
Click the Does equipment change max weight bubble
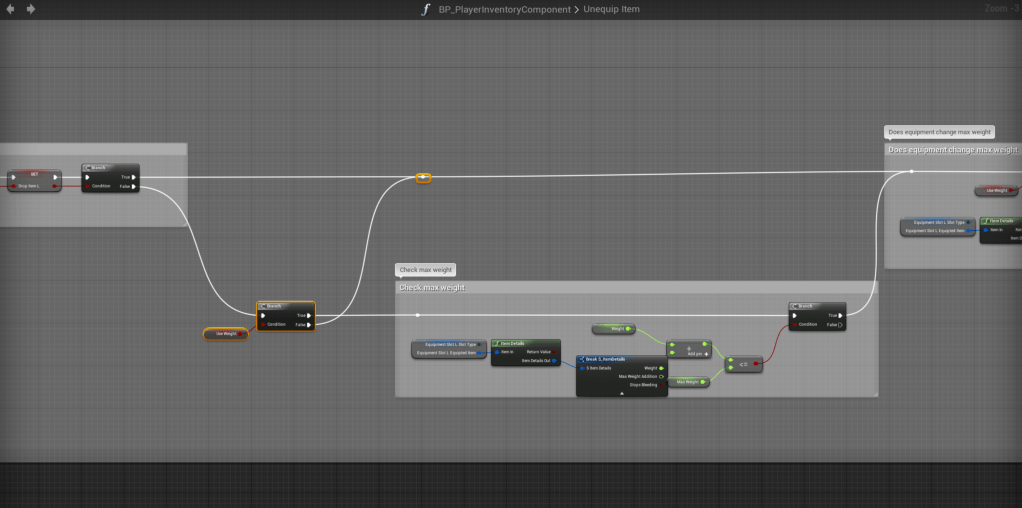pyautogui.click(x=938, y=132)
